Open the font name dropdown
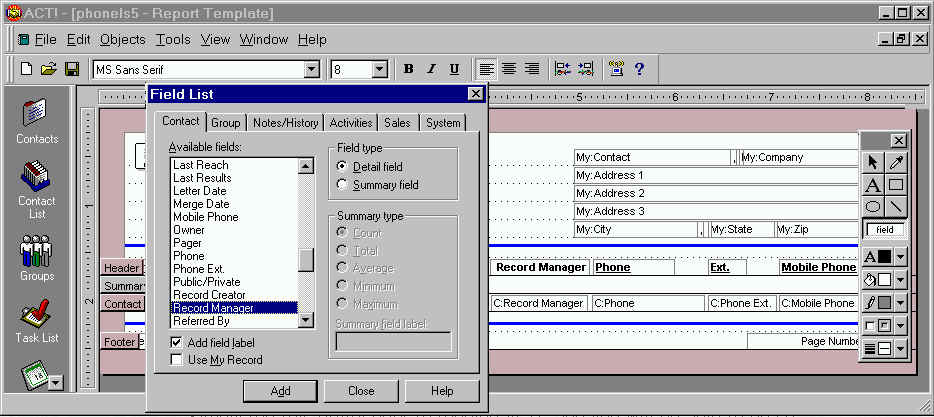The width and height of the screenshot is (934, 417). click(312, 70)
